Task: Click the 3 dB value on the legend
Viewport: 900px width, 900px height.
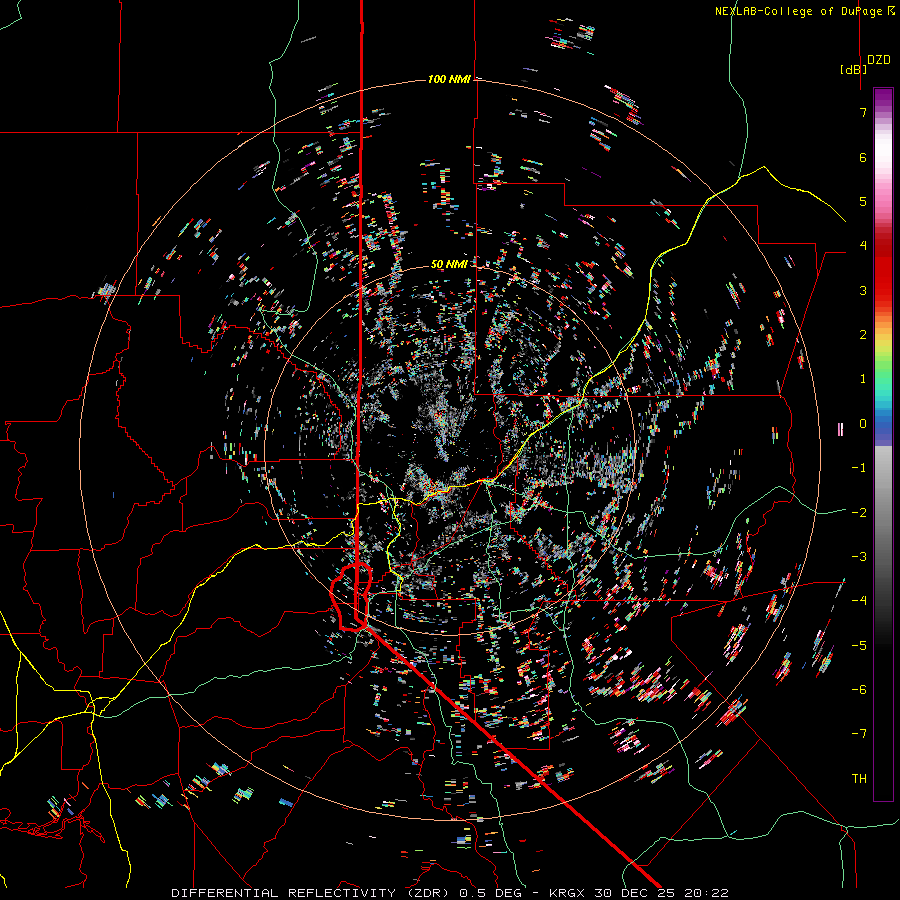Action: (x=863, y=290)
